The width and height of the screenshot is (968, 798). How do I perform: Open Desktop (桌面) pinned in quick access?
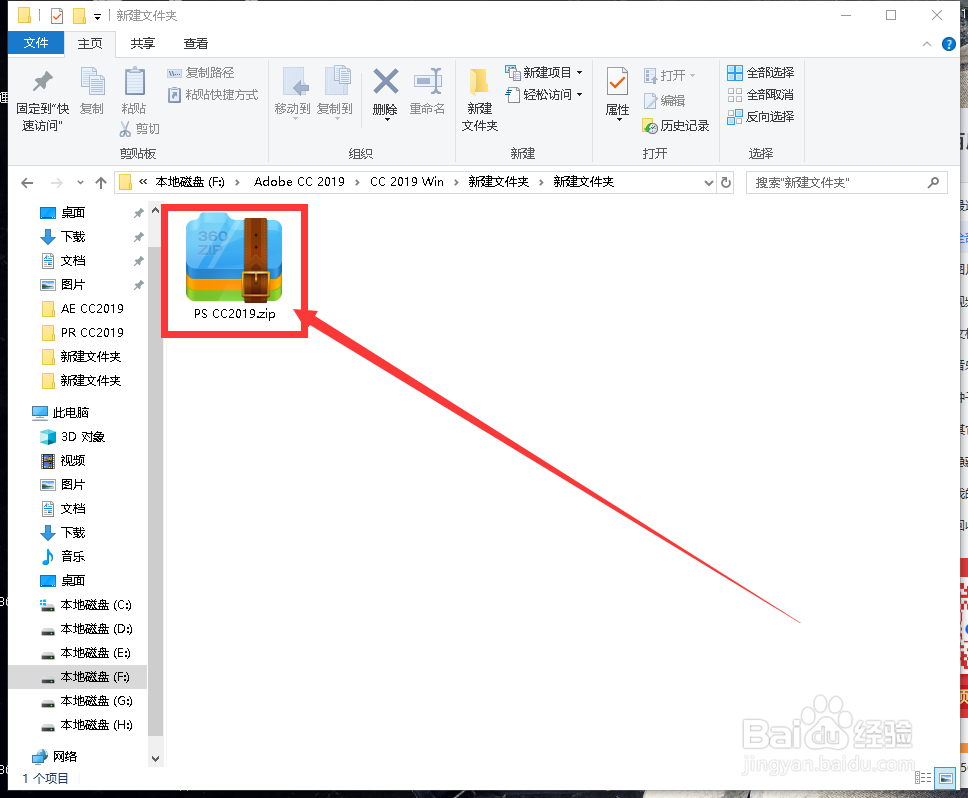[73, 213]
